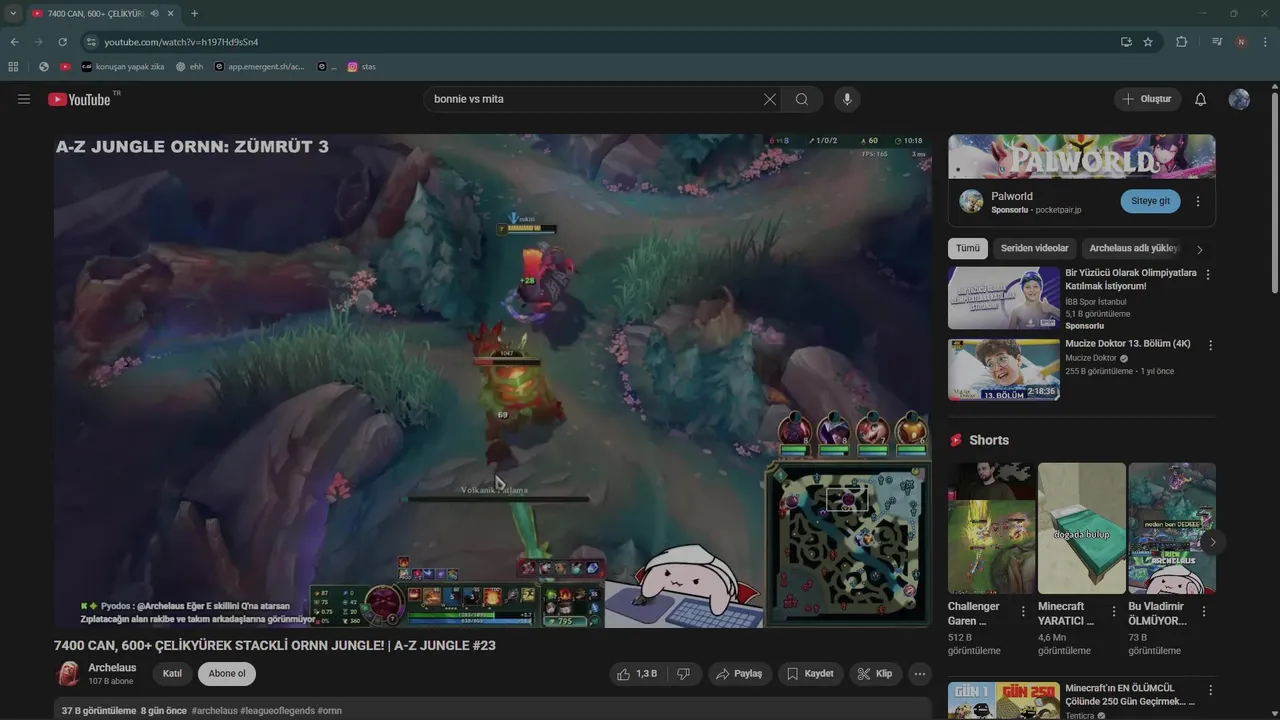This screenshot has width=1280, height=720.
Task: Open options for the Palworld ad
Action: (x=1198, y=201)
